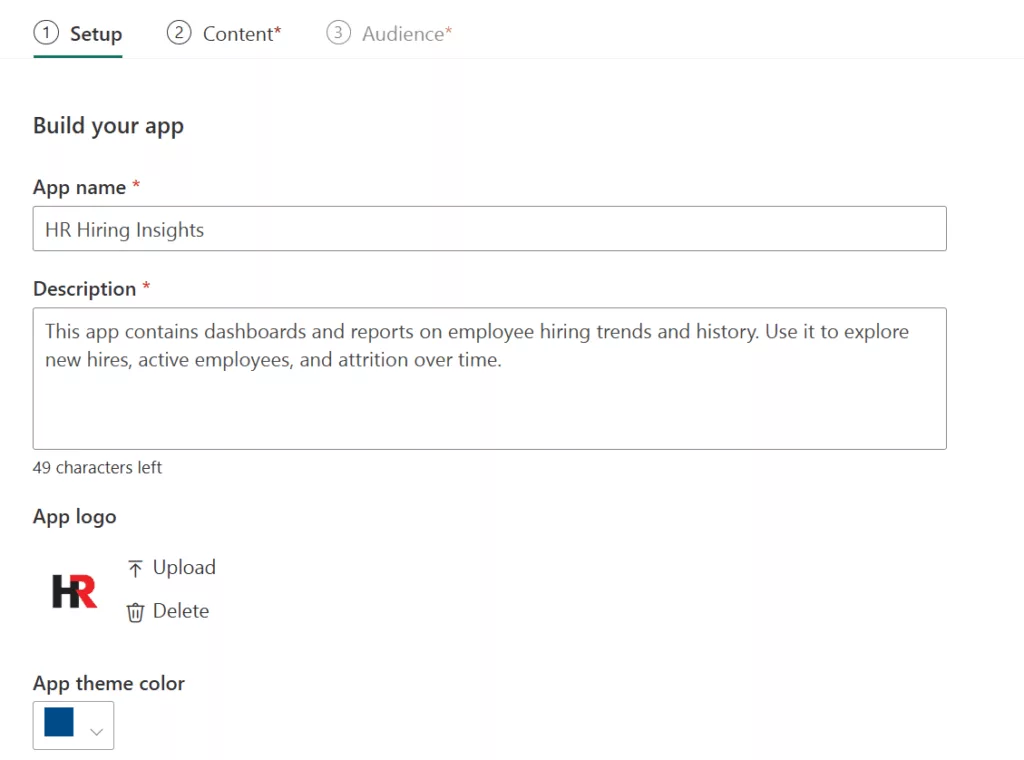Go to the Audience tab

click(x=406, y=34)
